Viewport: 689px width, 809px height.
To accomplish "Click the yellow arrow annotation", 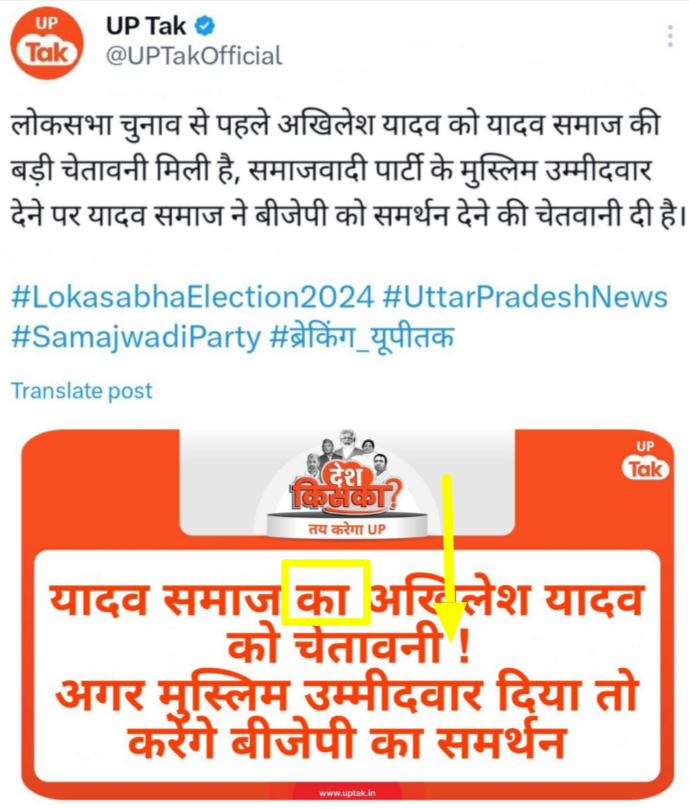I will pyautogui.click(x=447, y=558).
